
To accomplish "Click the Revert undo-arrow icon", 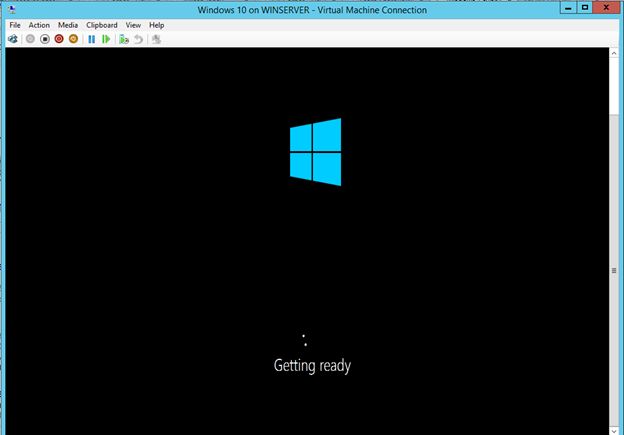I will pyautogui.click(x=138, y=39).
